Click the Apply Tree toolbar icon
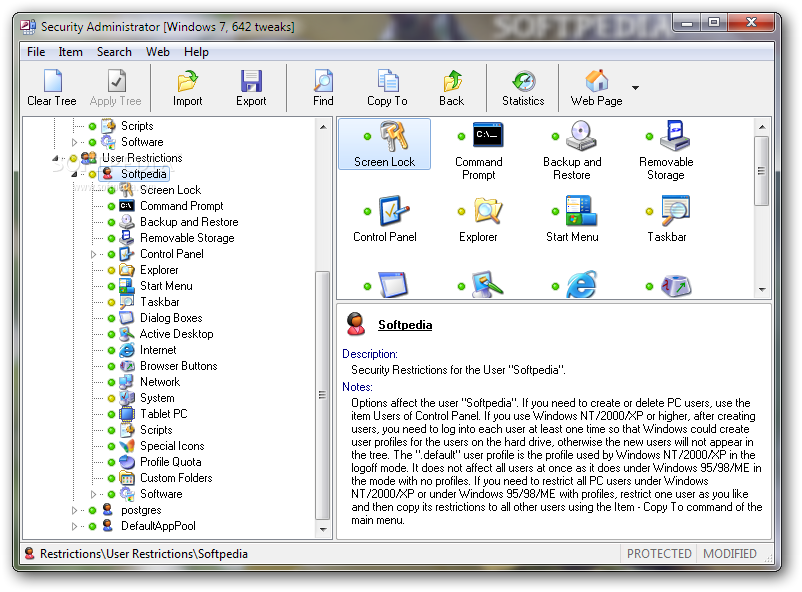Viewport: 802px width, 592px height. point(116,81)
